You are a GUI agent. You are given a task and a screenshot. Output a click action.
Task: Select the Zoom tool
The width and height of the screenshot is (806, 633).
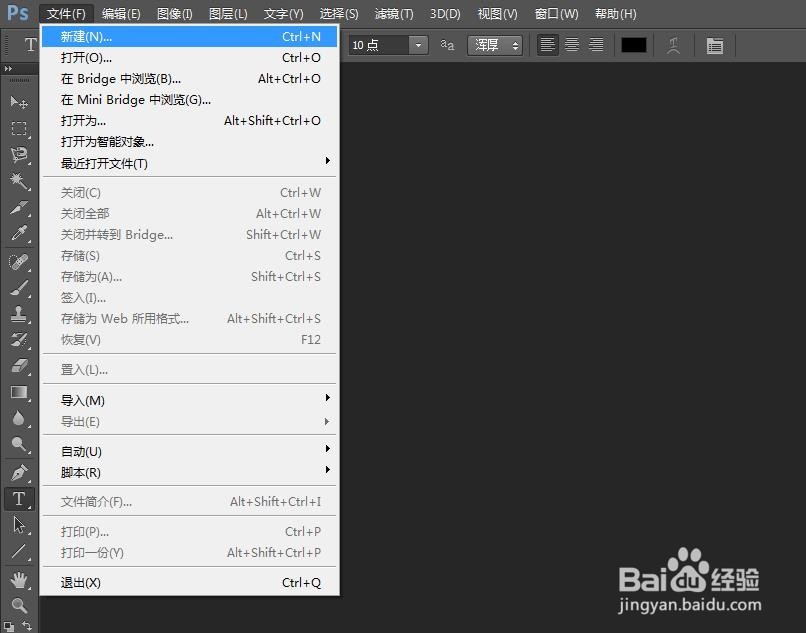pos(19,605)
